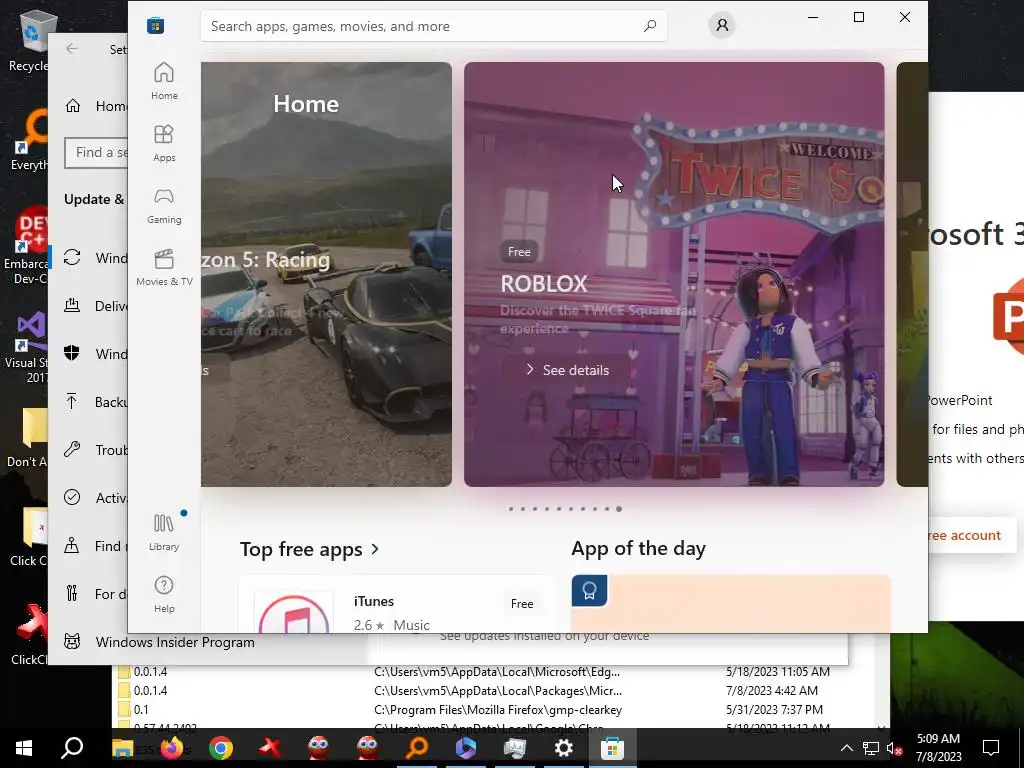The image size is (1024, 768).
Task: Open the Home section in Store sidebar
Action: pyautogui.click(x=164, y=81)
